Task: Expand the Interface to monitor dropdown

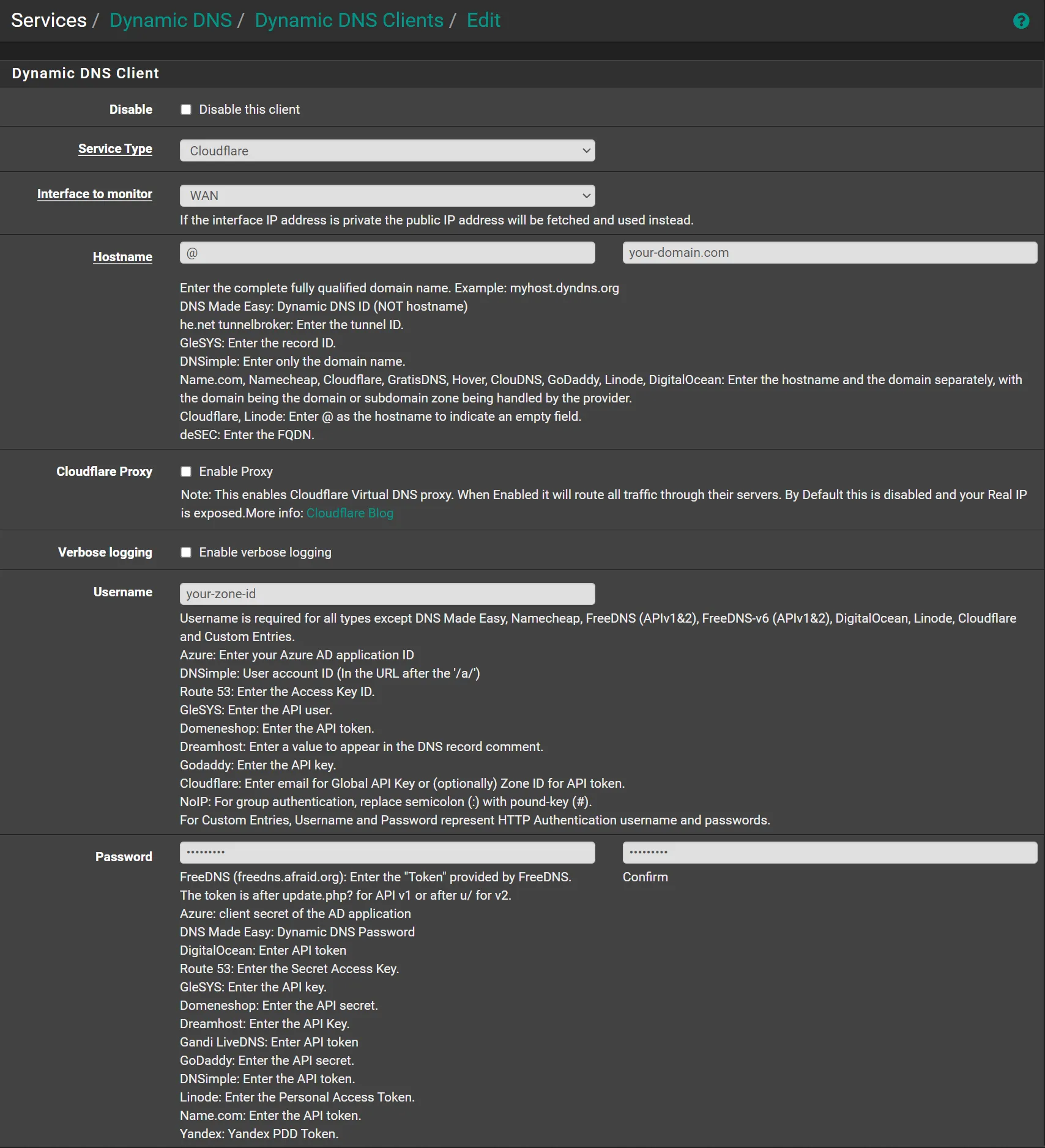Action: click(x=387, y=196)
